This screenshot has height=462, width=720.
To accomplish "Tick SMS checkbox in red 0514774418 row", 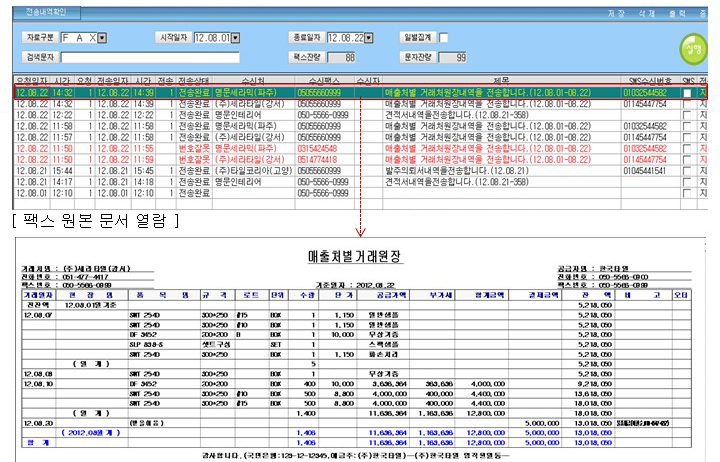I will coord(687,160).
